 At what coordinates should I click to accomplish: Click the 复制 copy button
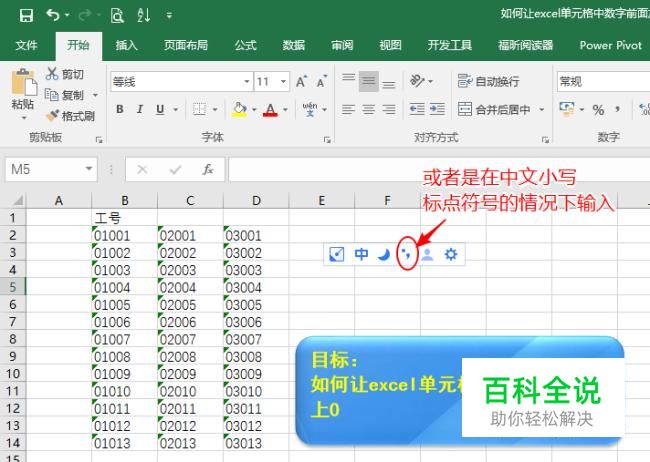coord(65,95)
